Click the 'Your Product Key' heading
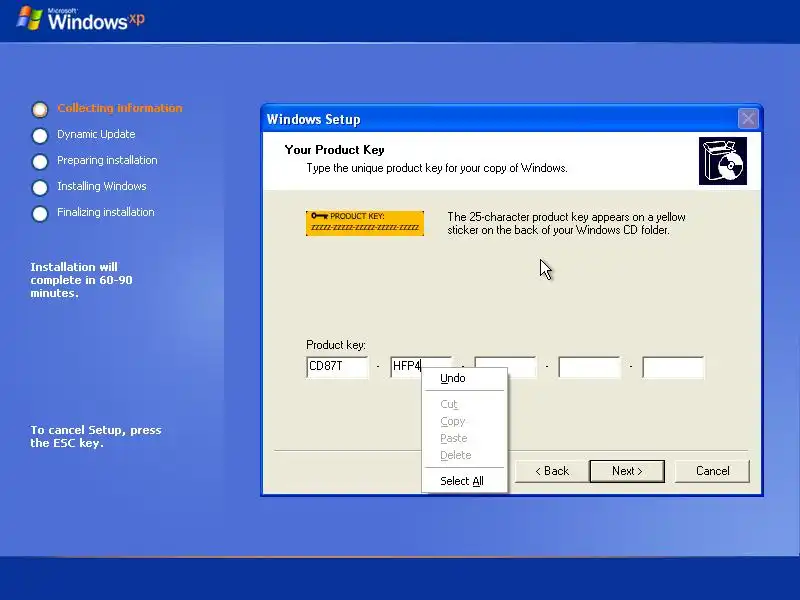Viewport: 800px width, 600px height. [x=334, y=150]
